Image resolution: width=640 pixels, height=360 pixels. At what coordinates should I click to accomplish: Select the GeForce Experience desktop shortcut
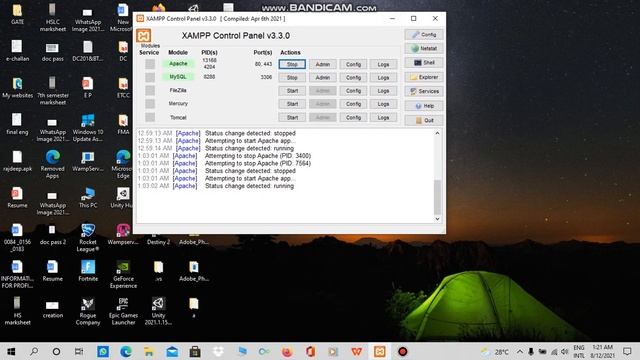(x=123, y=274)
